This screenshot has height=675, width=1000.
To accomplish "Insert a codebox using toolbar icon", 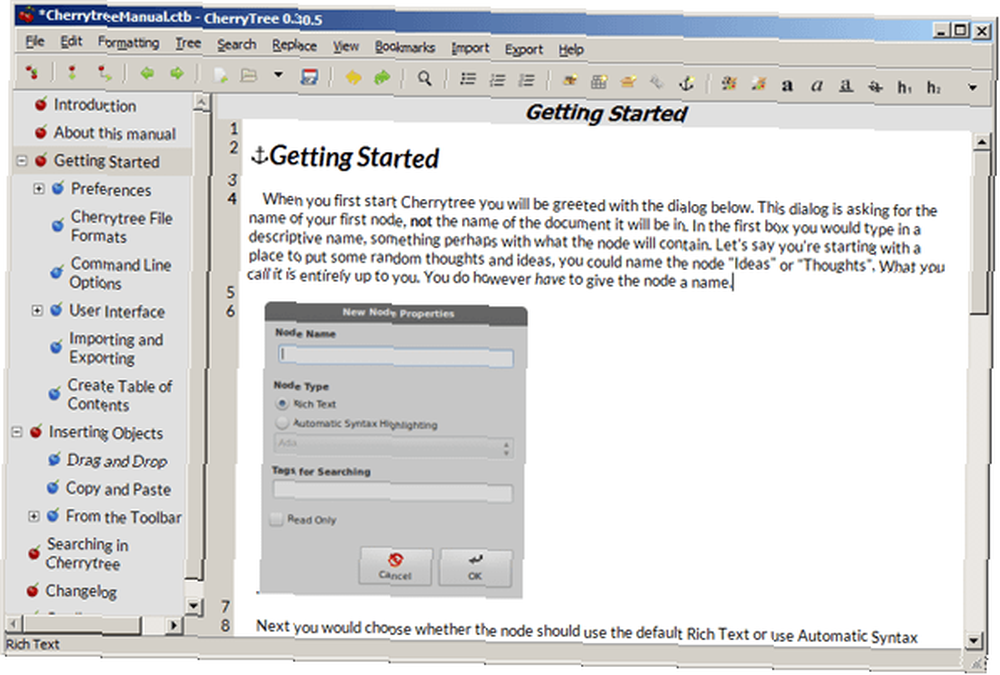I will click(x=628, y=82).
